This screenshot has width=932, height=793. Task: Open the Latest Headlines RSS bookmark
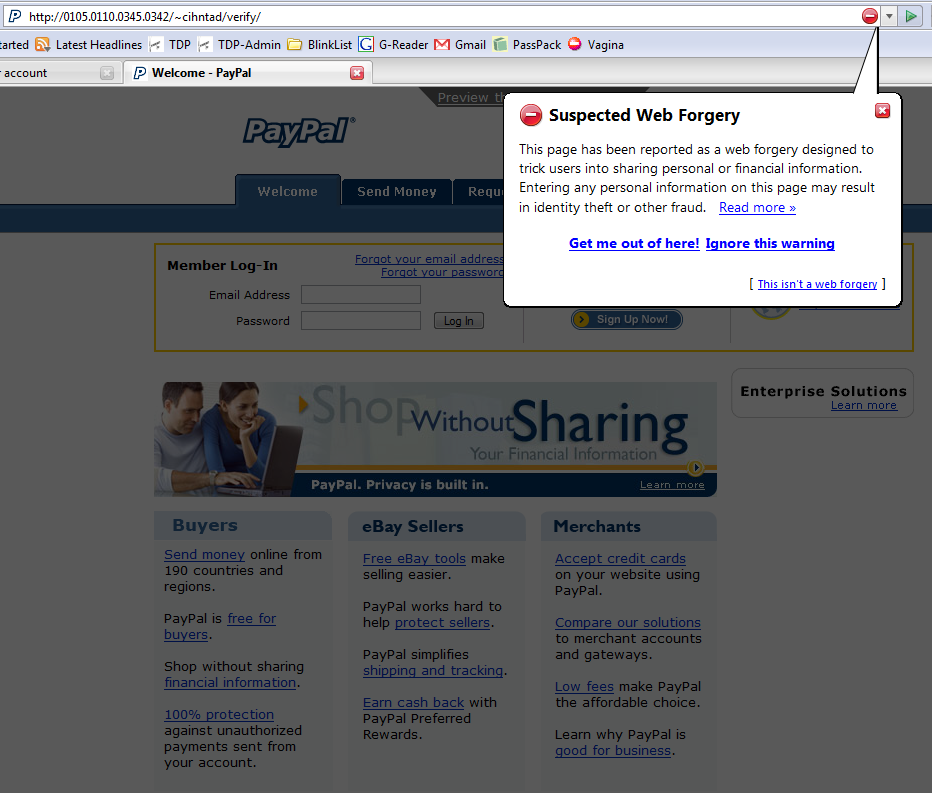[88, 44]
